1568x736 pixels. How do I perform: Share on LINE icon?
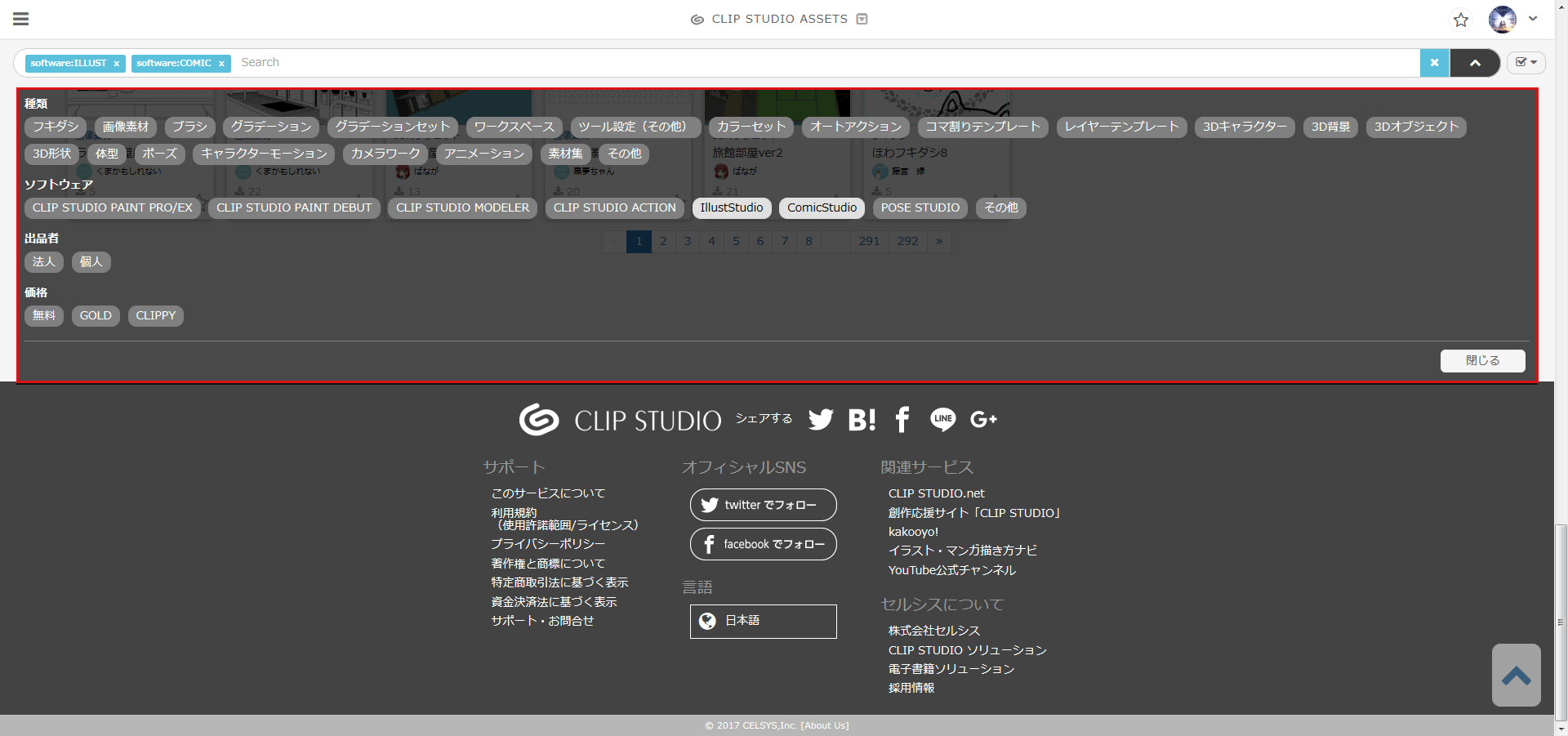[x=942, y=419]
